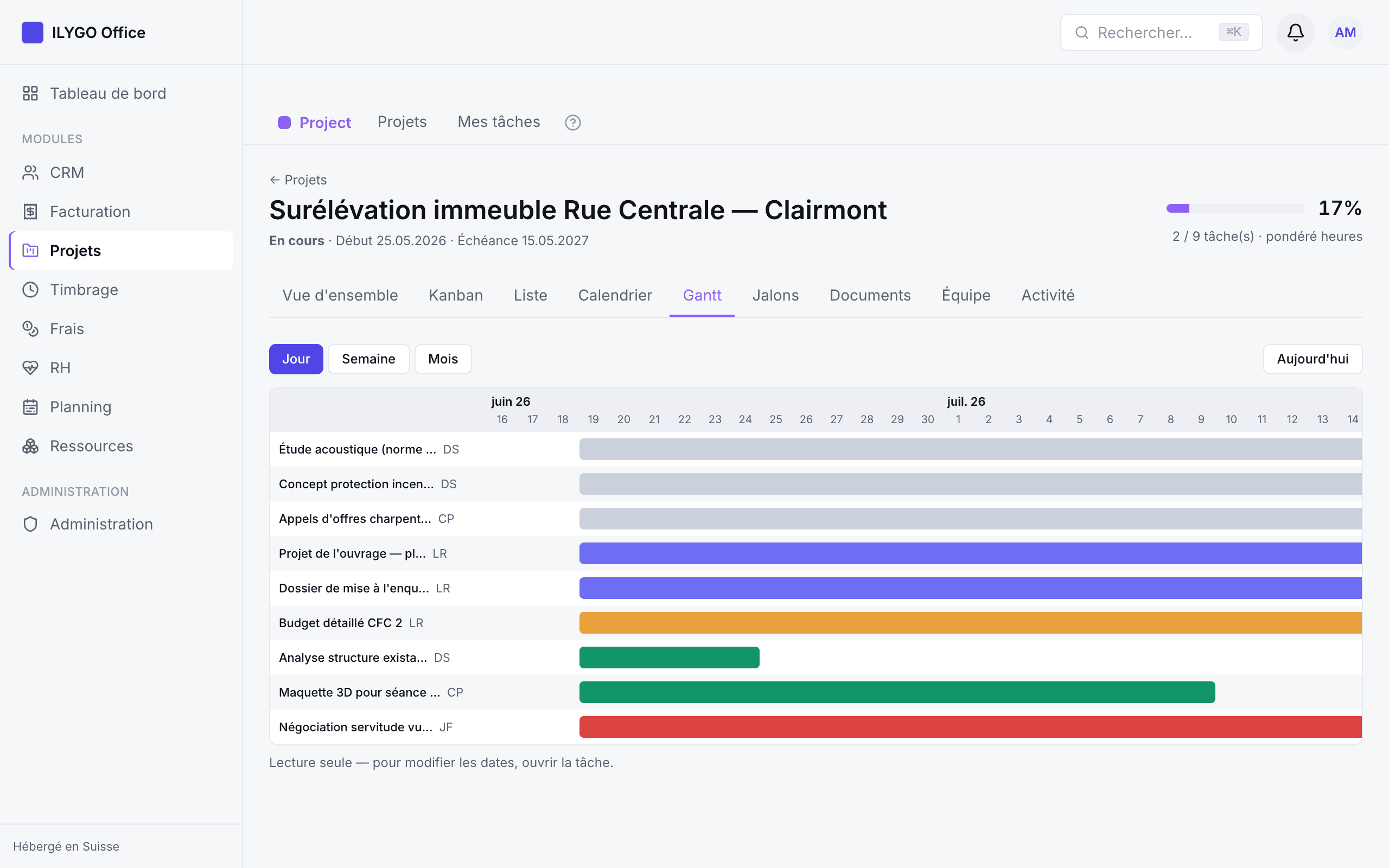Go to Frais module
The height and width of the screenshot is (868, 1389).
[122, 328]
